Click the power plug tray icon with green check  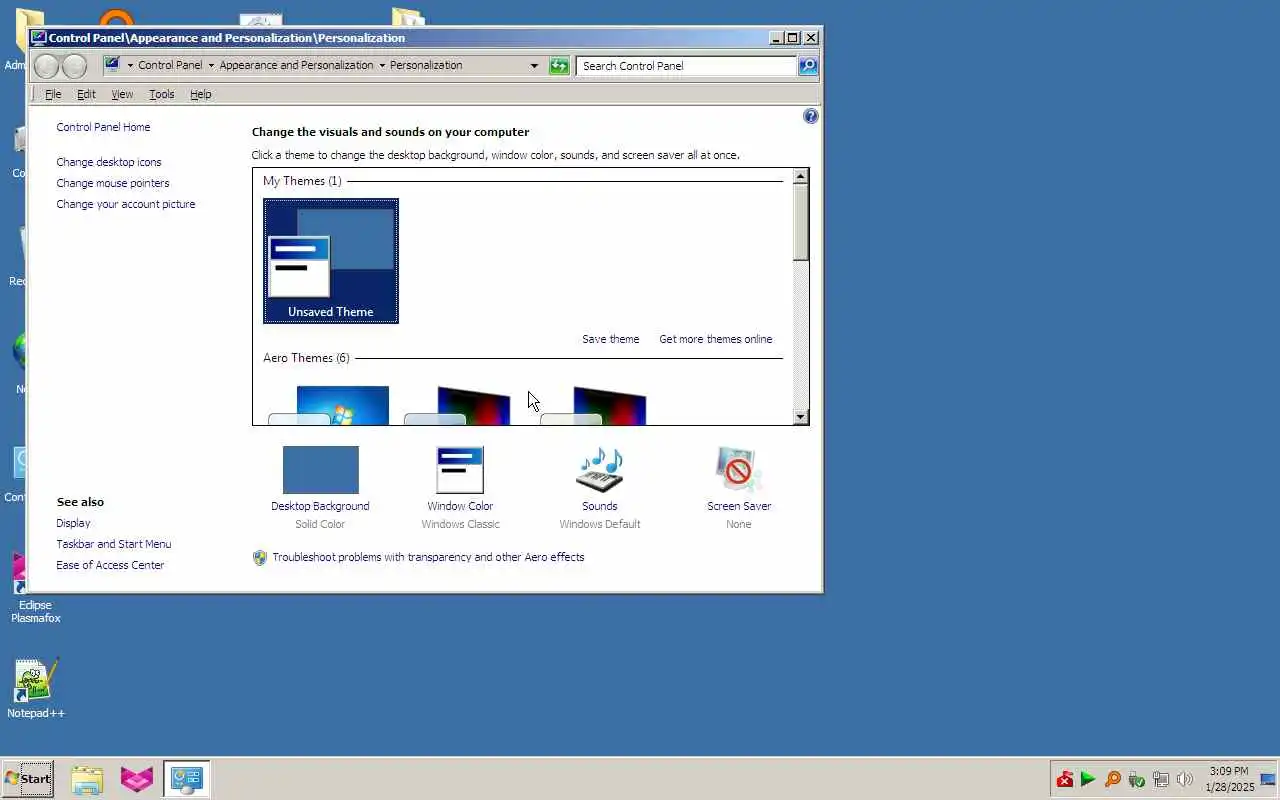click(1136, 779)
